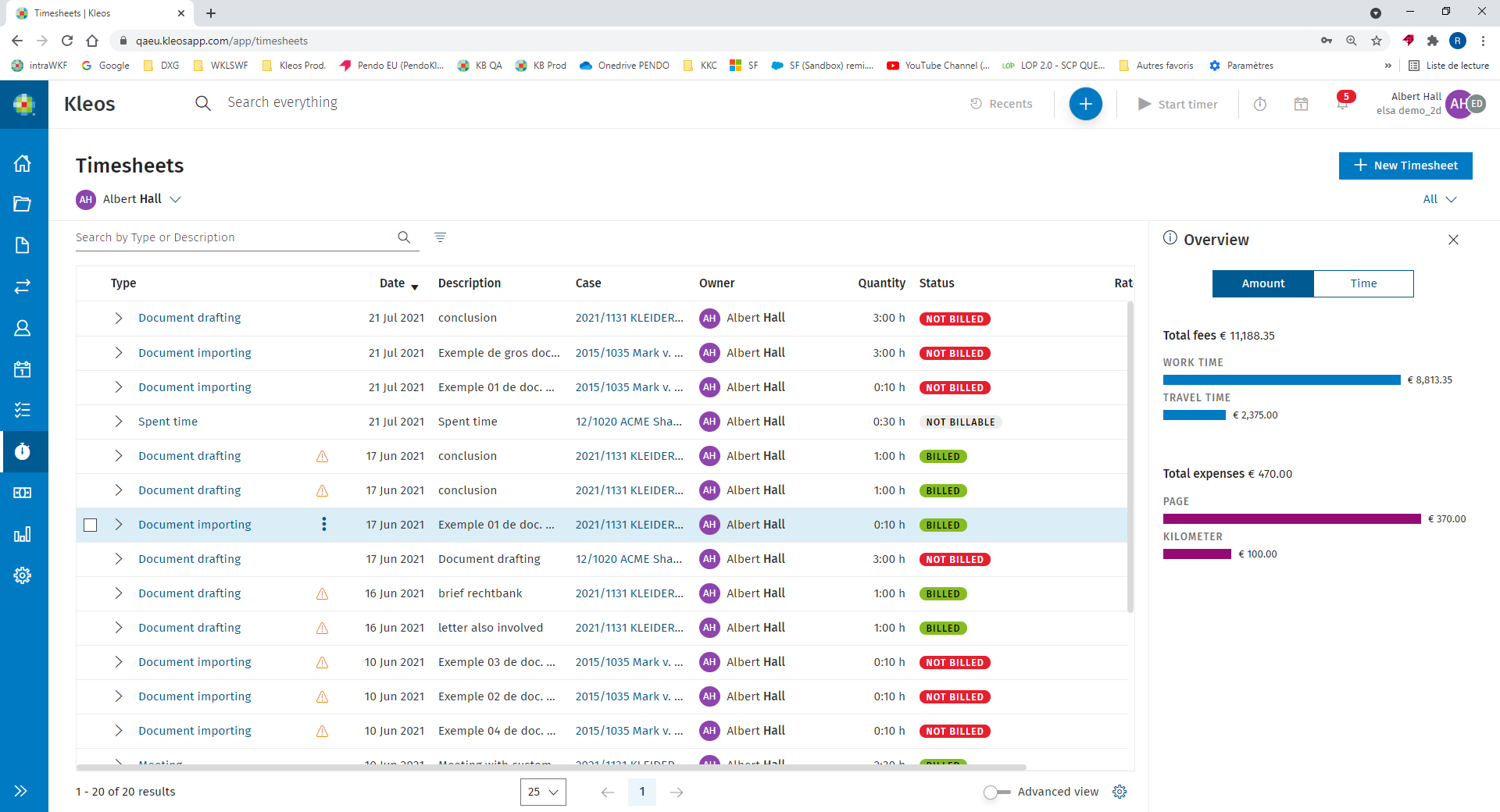The height and width of the screenshot is (812, 1500).
Task: Open the Contacts person icon in sidebar
Action: pos(23,328)
